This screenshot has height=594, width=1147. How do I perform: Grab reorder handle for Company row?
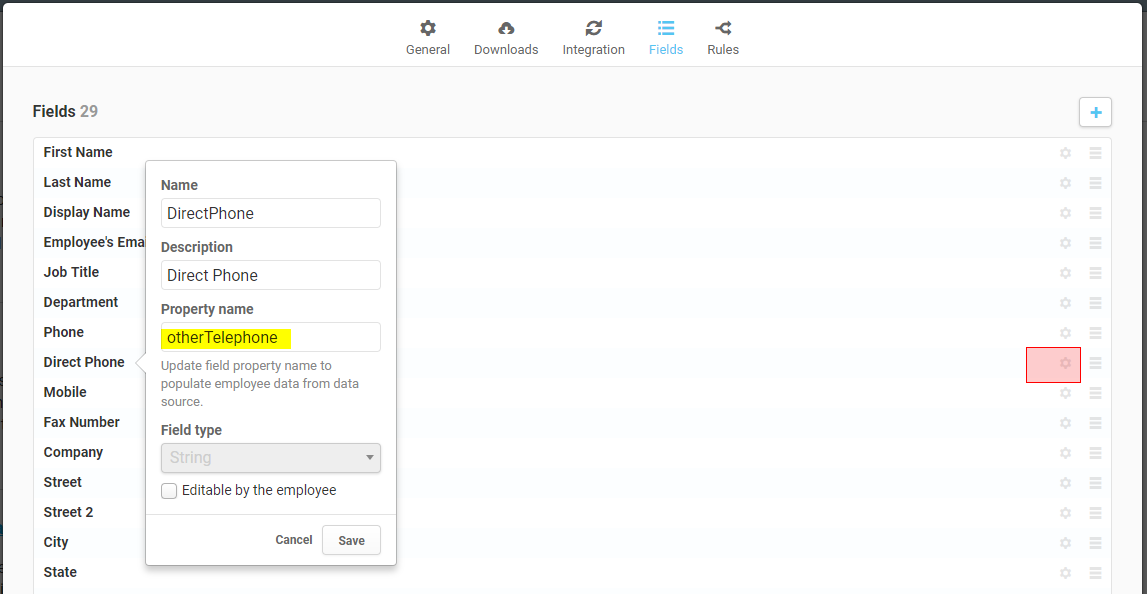(1095, 453)
